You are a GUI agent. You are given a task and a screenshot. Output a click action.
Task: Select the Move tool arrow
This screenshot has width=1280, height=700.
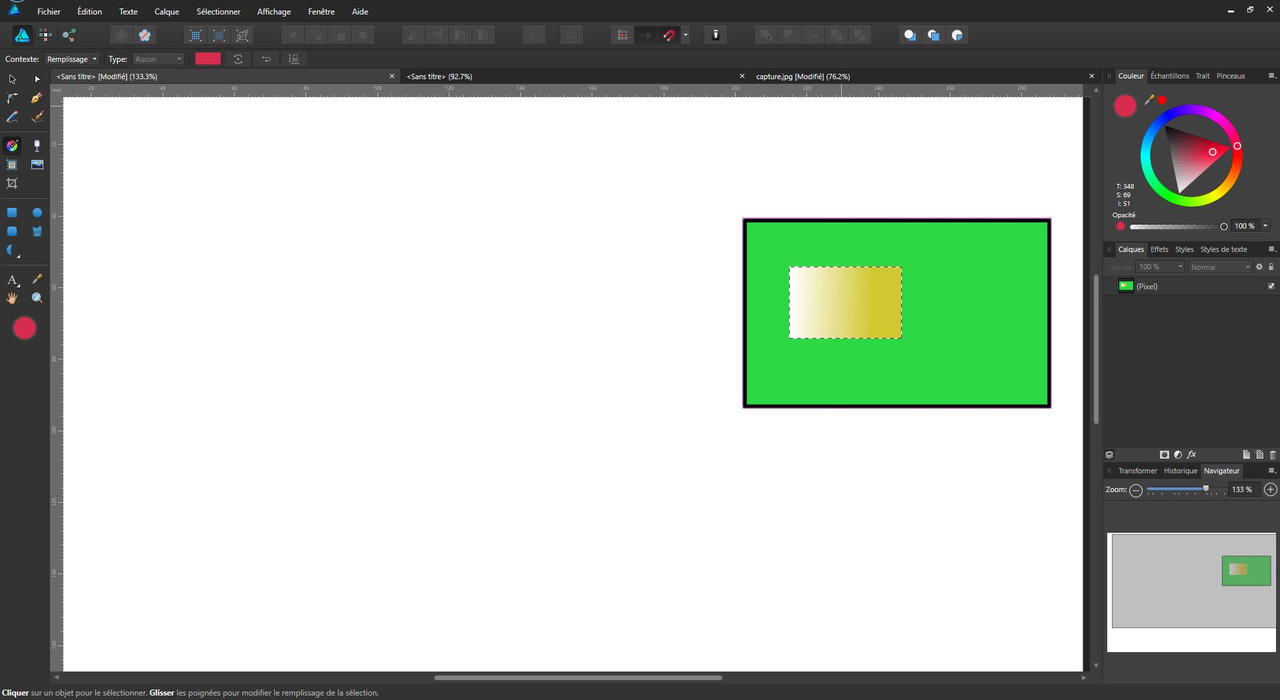pyautogui.click(x=12, y=78)
